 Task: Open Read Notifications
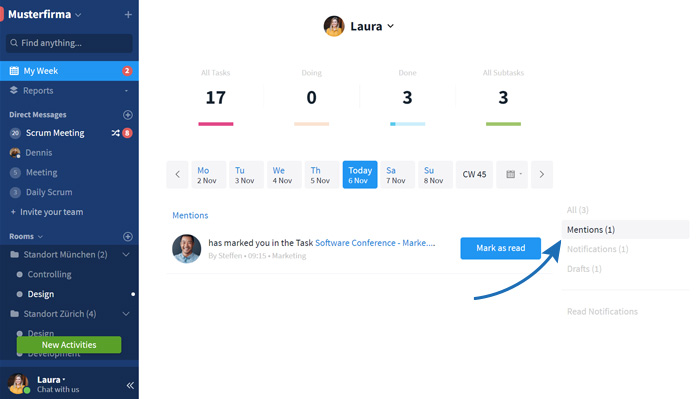[602, 312]
